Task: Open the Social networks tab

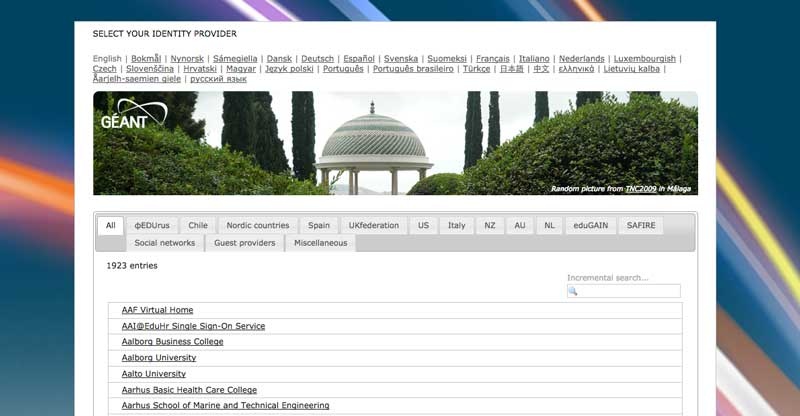Action: pos(165,243)
